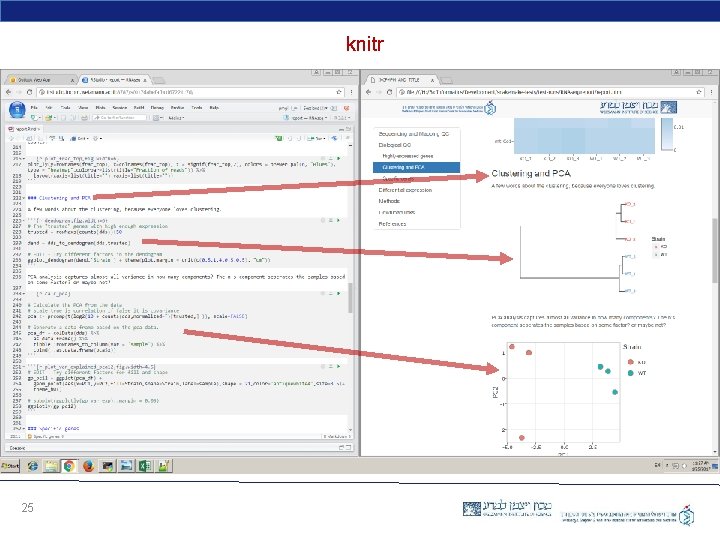This screenshot has width=720, height=540.
Task: Click the Insert chunk icon in the editor toolbar
Action: point(279,138)
